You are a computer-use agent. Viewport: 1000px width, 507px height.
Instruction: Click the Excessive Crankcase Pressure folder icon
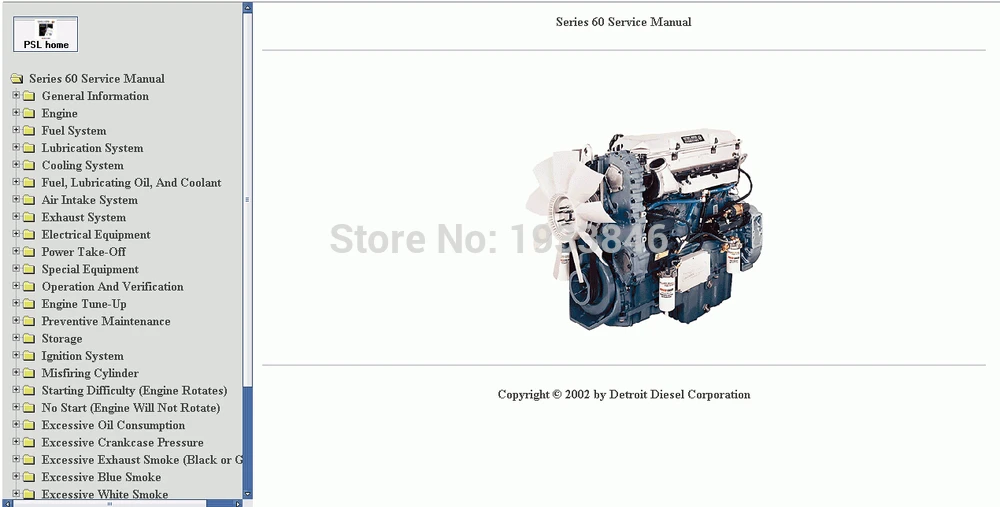tap(29, 442)
